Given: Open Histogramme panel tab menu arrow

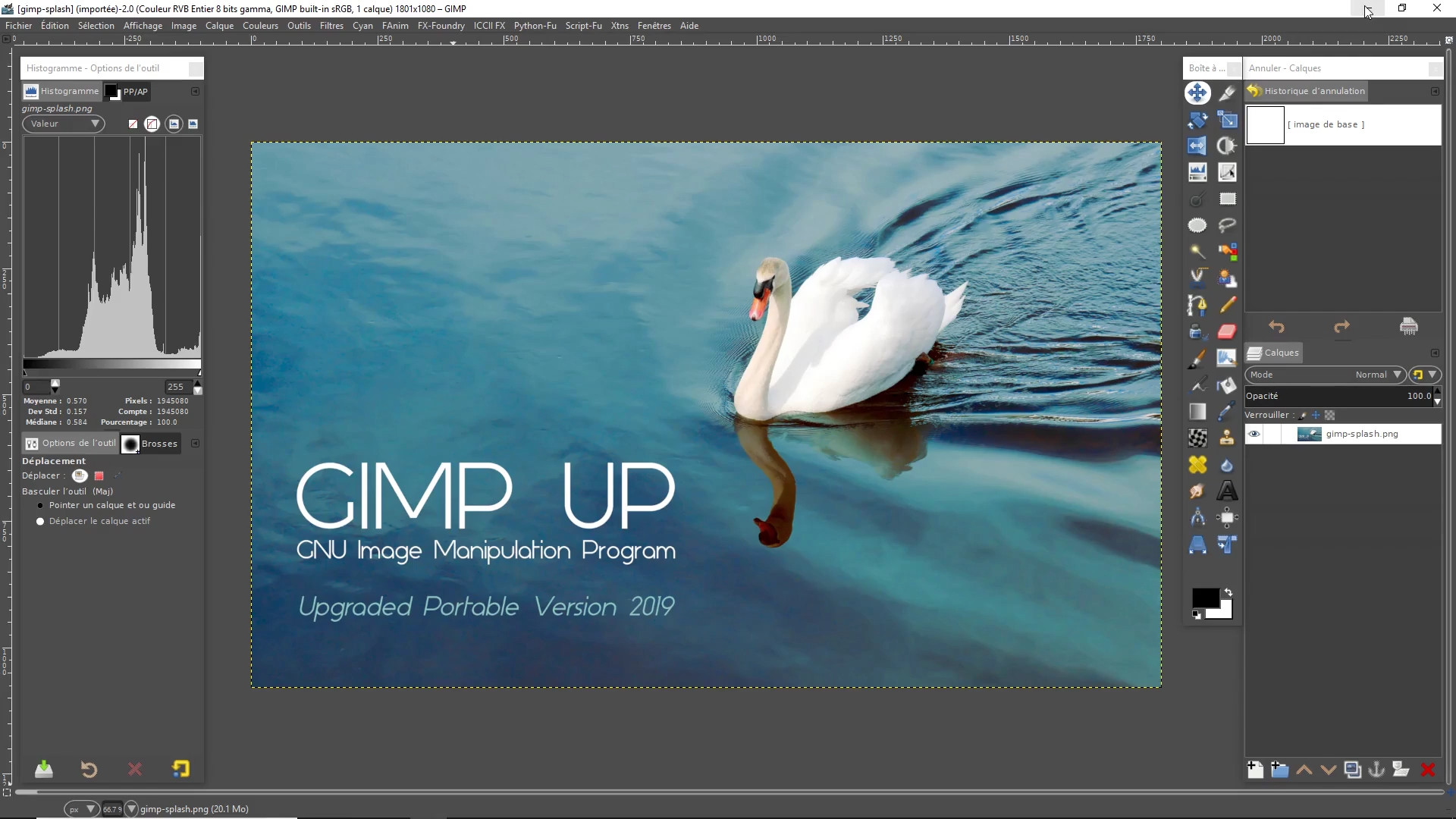Looking at the screenshot, I should (195, 91).
